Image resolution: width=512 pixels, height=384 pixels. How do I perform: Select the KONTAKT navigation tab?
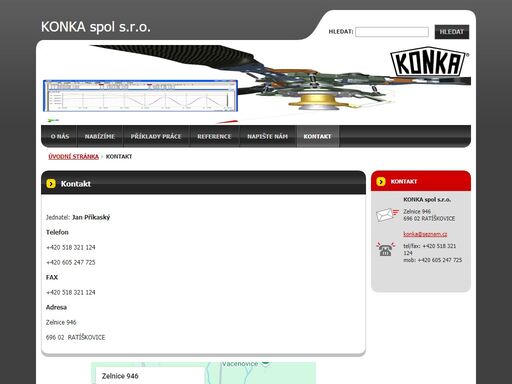(x=318, y=136)
